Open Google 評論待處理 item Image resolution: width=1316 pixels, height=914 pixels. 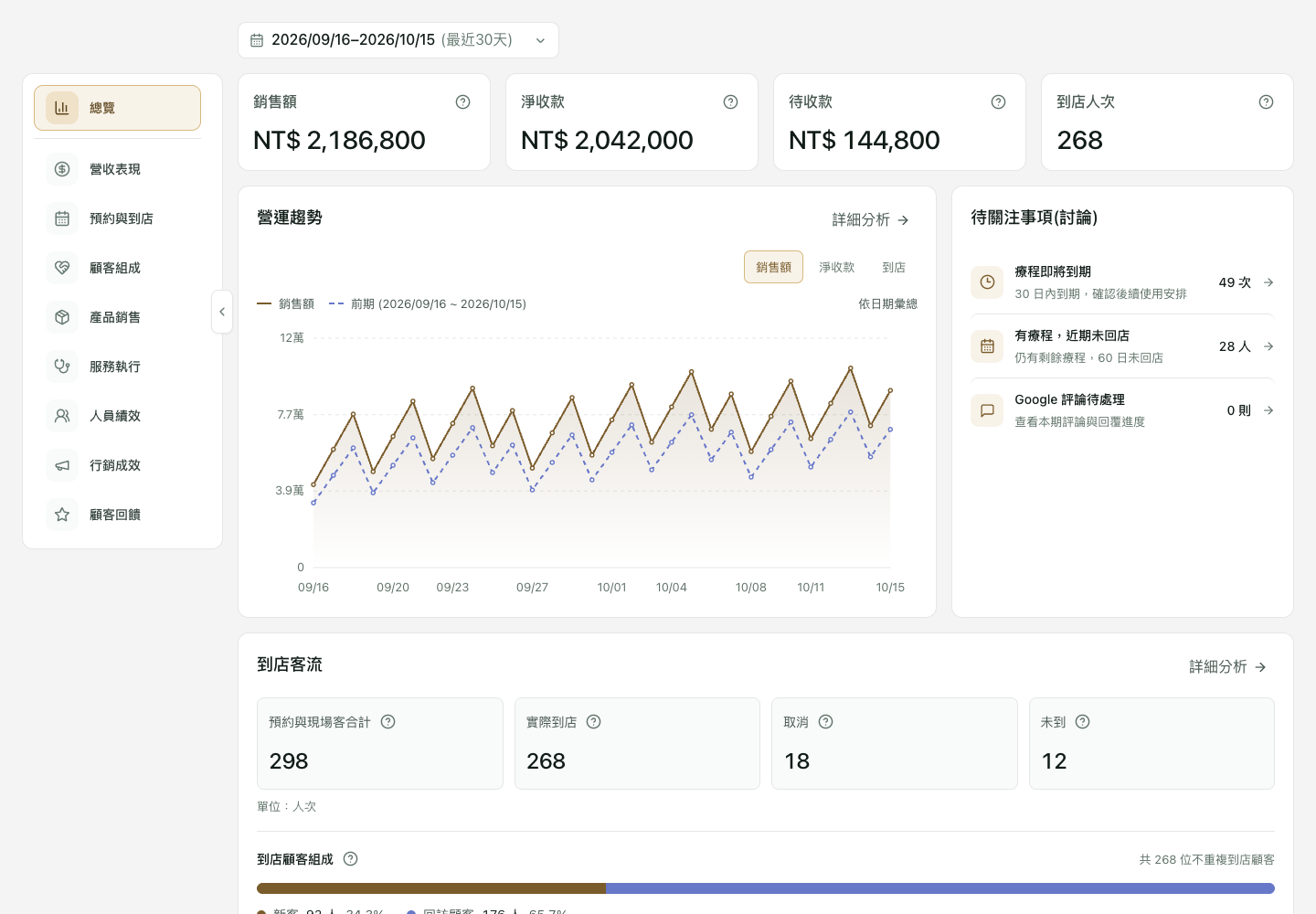point(1122,410)
